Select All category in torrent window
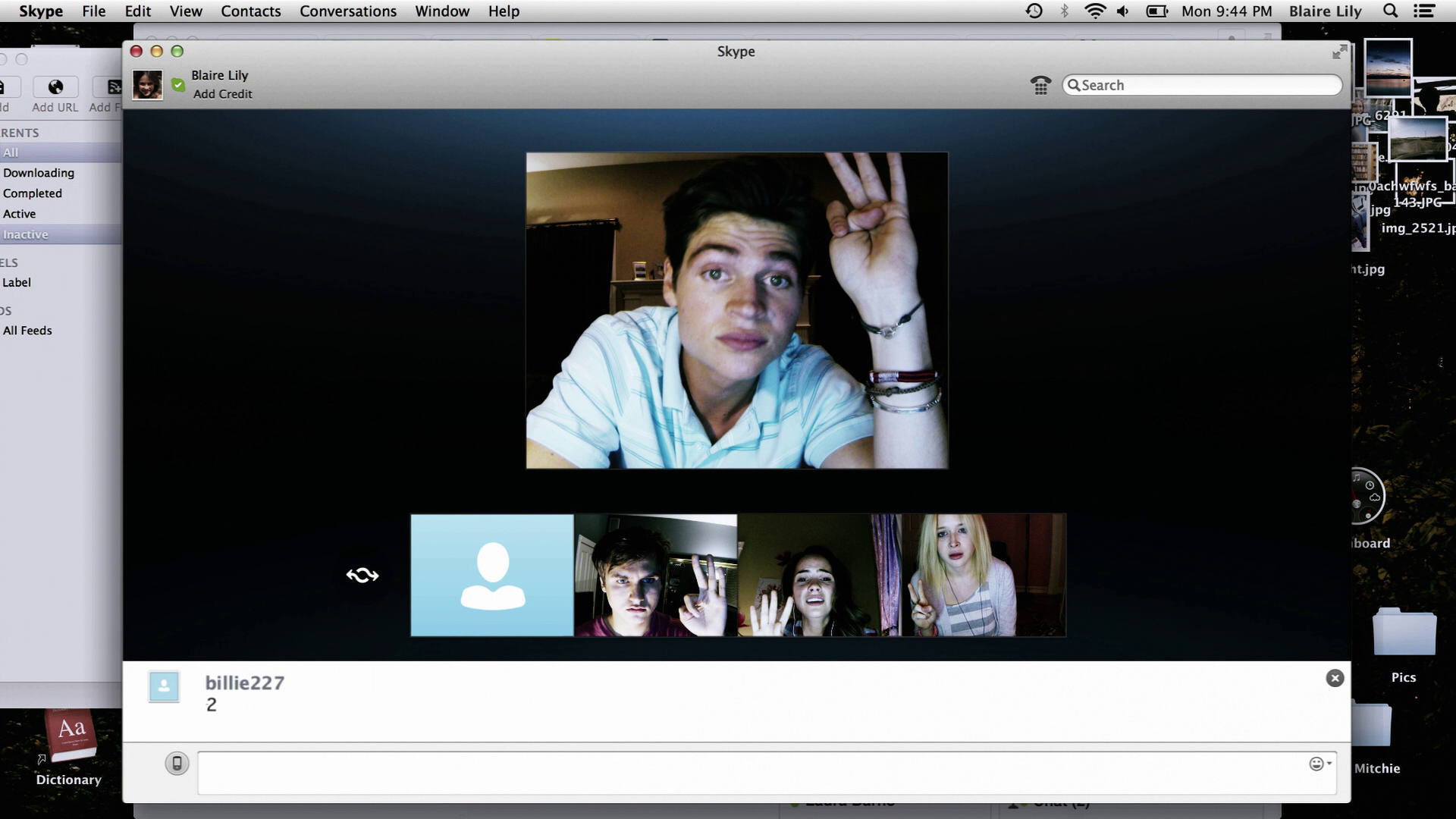 pyautogui.click(x=61, y=152)
